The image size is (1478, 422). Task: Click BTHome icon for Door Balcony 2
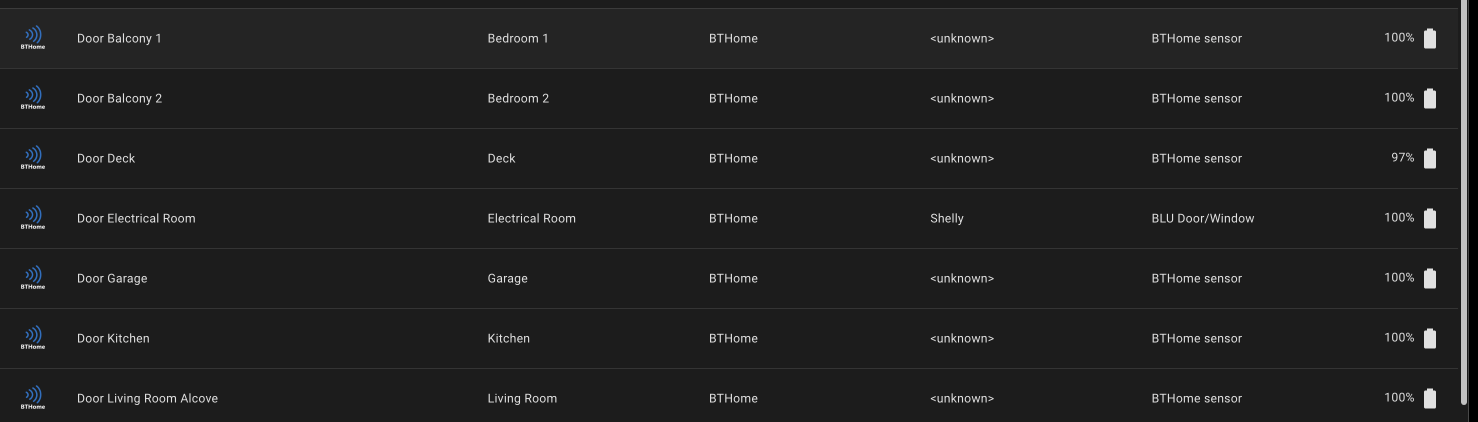(x=33, y=98)
